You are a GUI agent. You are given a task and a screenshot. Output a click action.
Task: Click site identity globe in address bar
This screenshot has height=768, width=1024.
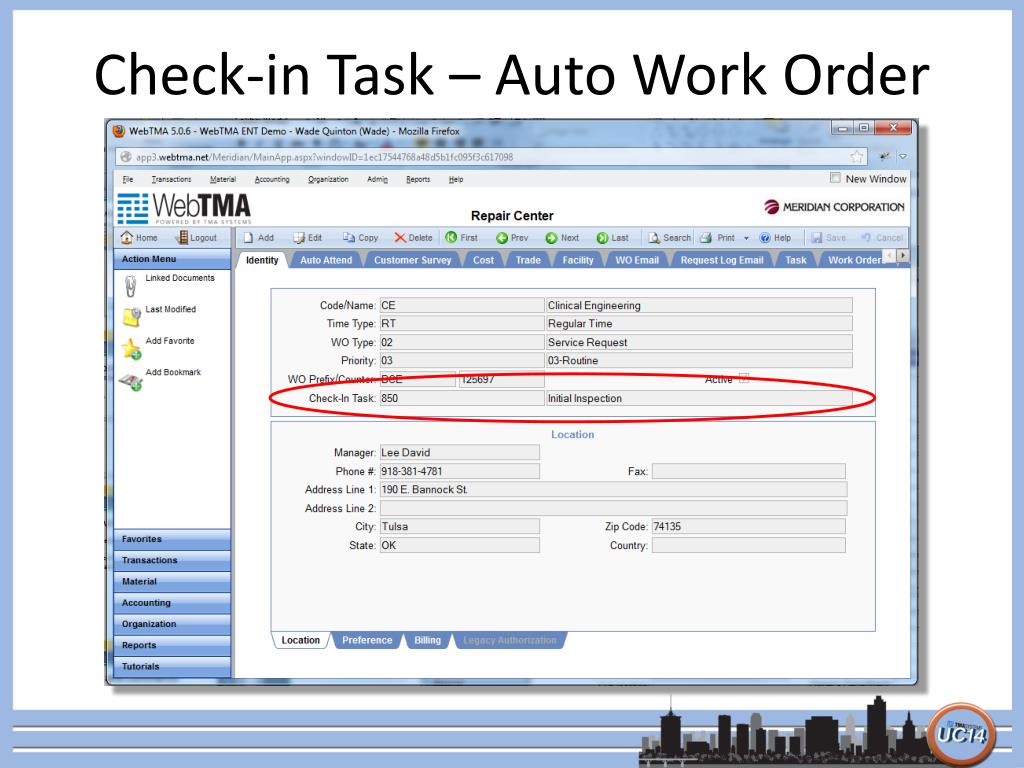click(x=126, y=157)
